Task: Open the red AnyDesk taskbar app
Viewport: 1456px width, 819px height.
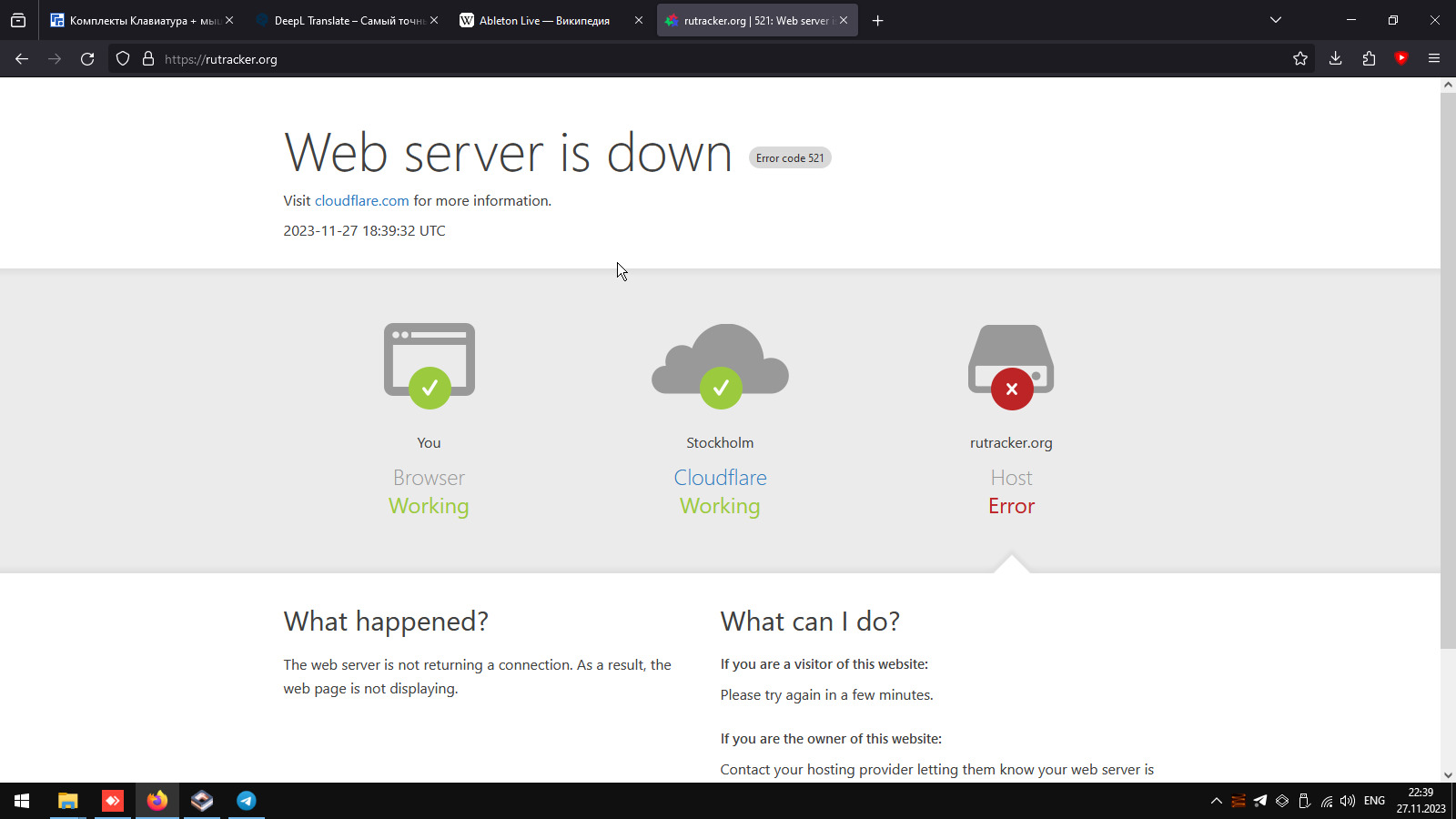Action: point(113,801)
